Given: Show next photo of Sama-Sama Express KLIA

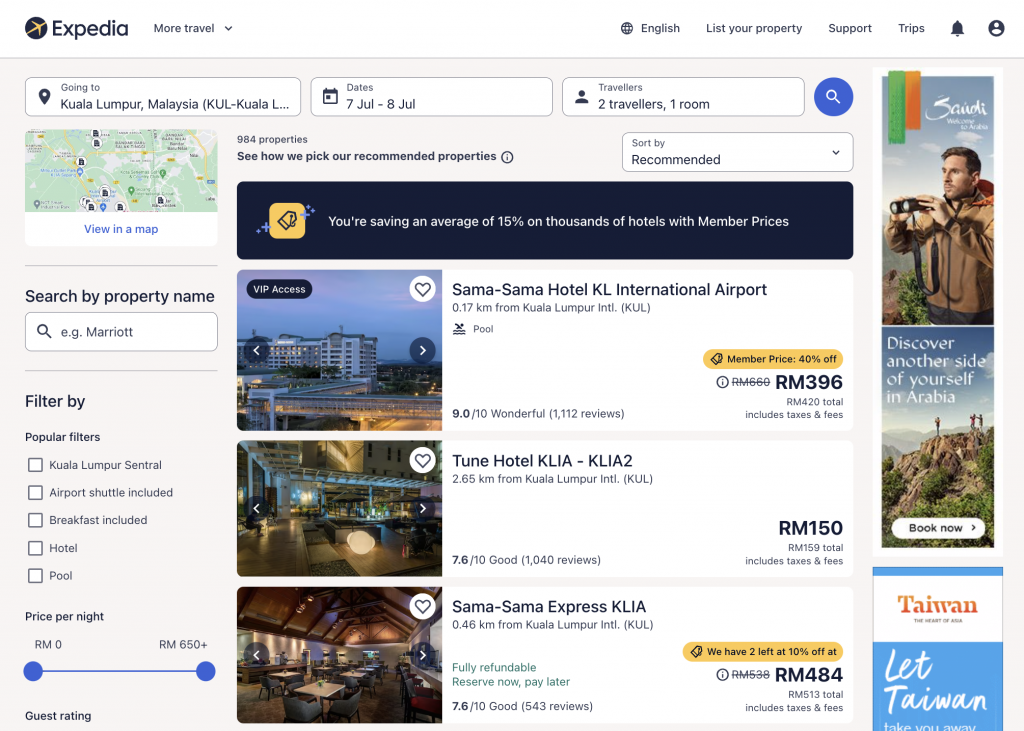Looking at the screenshot, I should (423, 655).
